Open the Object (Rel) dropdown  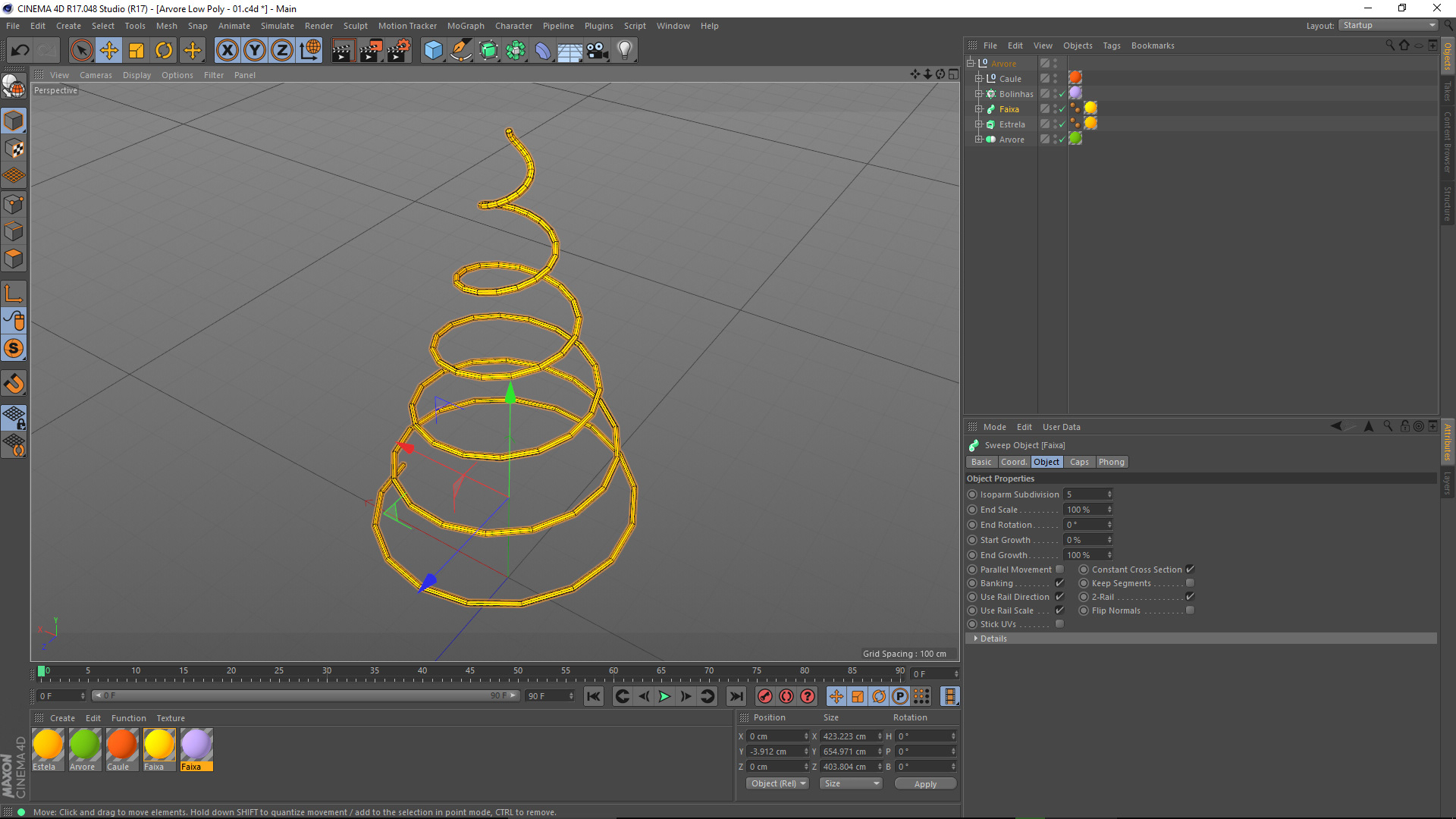(777, 783)
